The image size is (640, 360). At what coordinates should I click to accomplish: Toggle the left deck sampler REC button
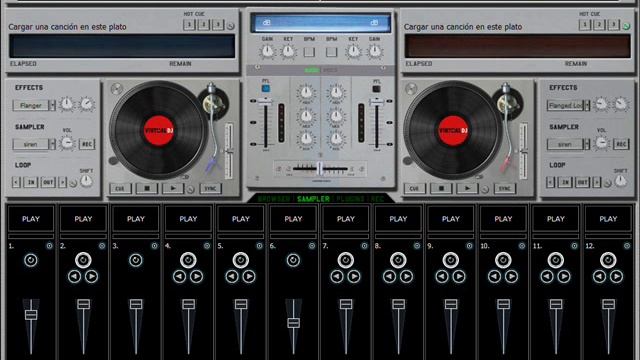(x=87, y=144)
